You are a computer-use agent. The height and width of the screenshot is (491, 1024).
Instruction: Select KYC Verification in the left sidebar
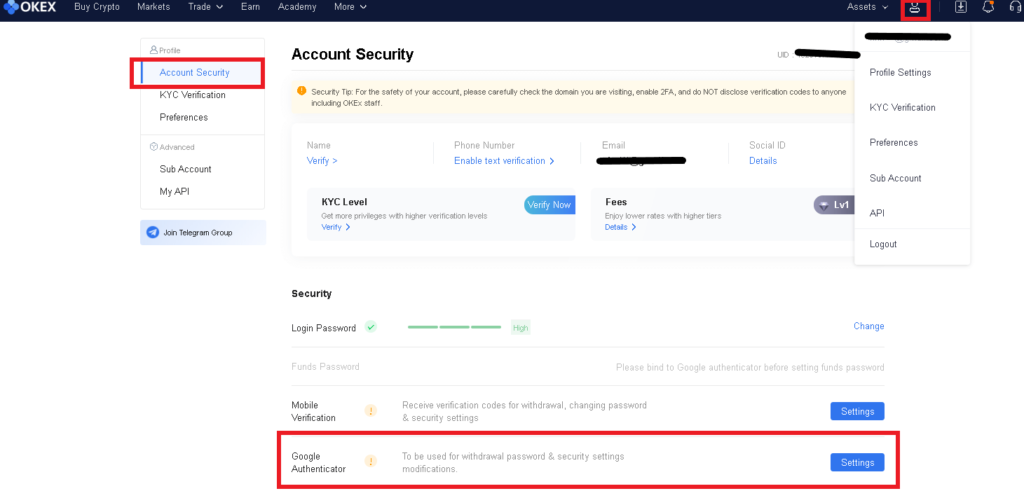pos(193,95)
